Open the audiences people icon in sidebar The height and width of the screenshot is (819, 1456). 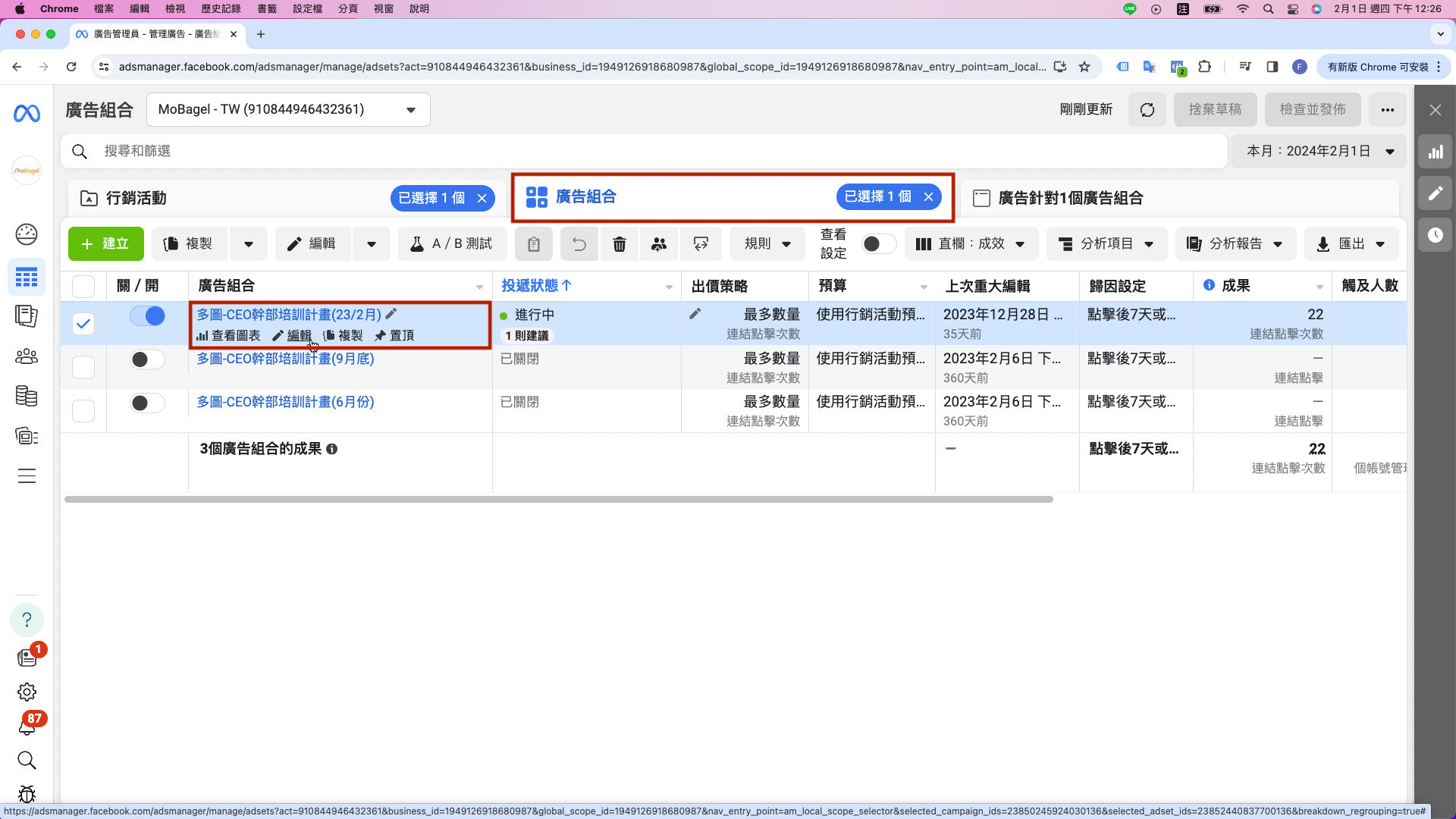click(27, 356)
